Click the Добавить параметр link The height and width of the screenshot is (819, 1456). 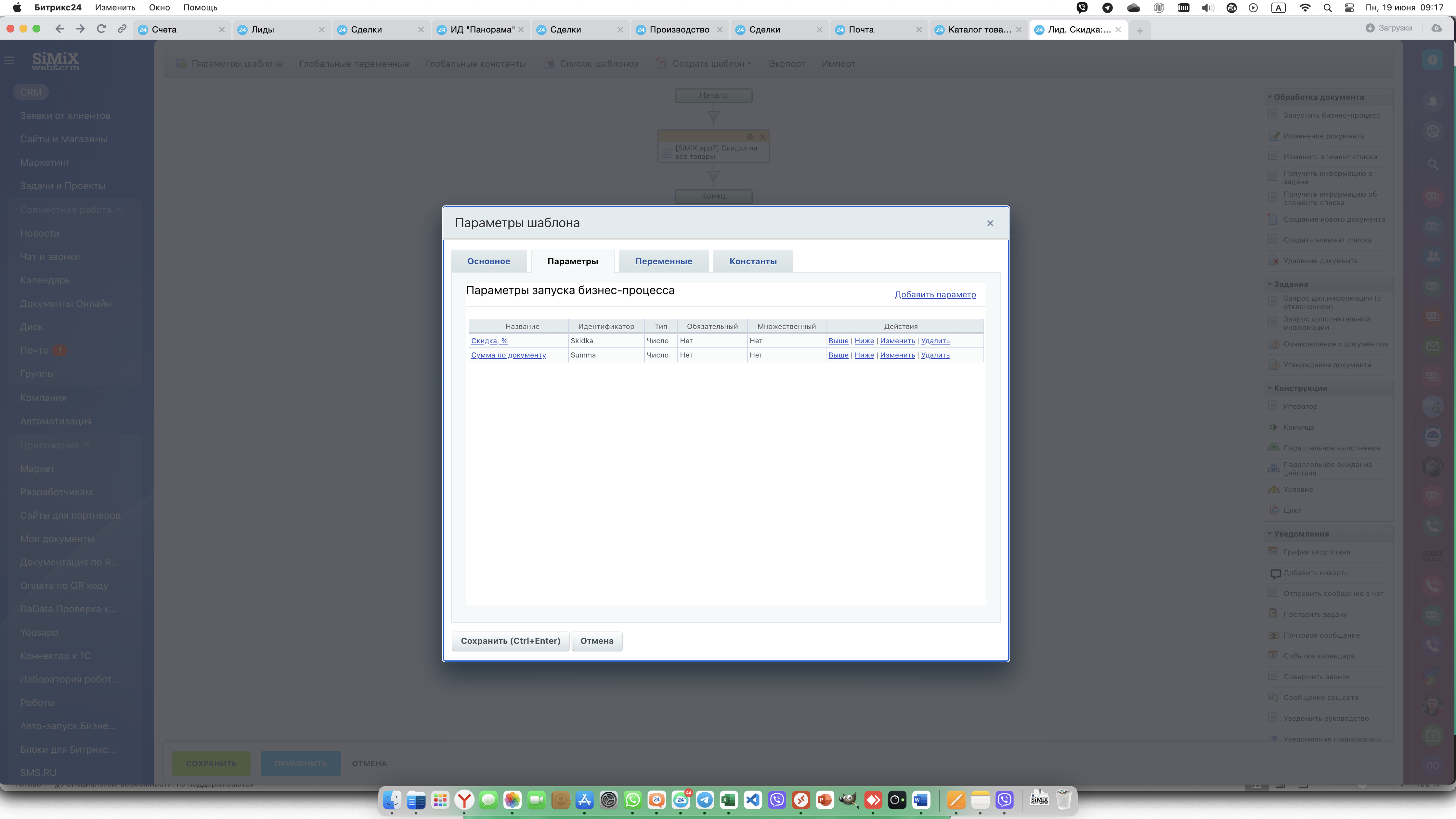tap(935, 294)
